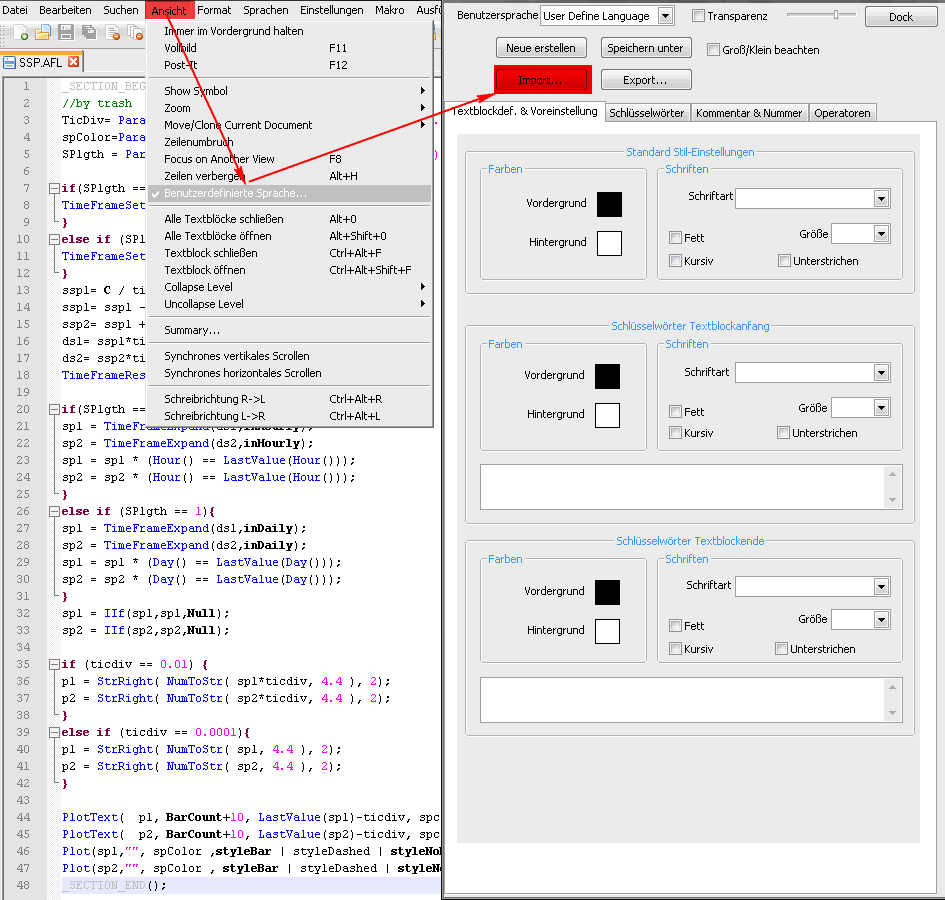Select Benutzerdefinierte Sprache... menu entry
945x900 pixels.
click(236, 193)
